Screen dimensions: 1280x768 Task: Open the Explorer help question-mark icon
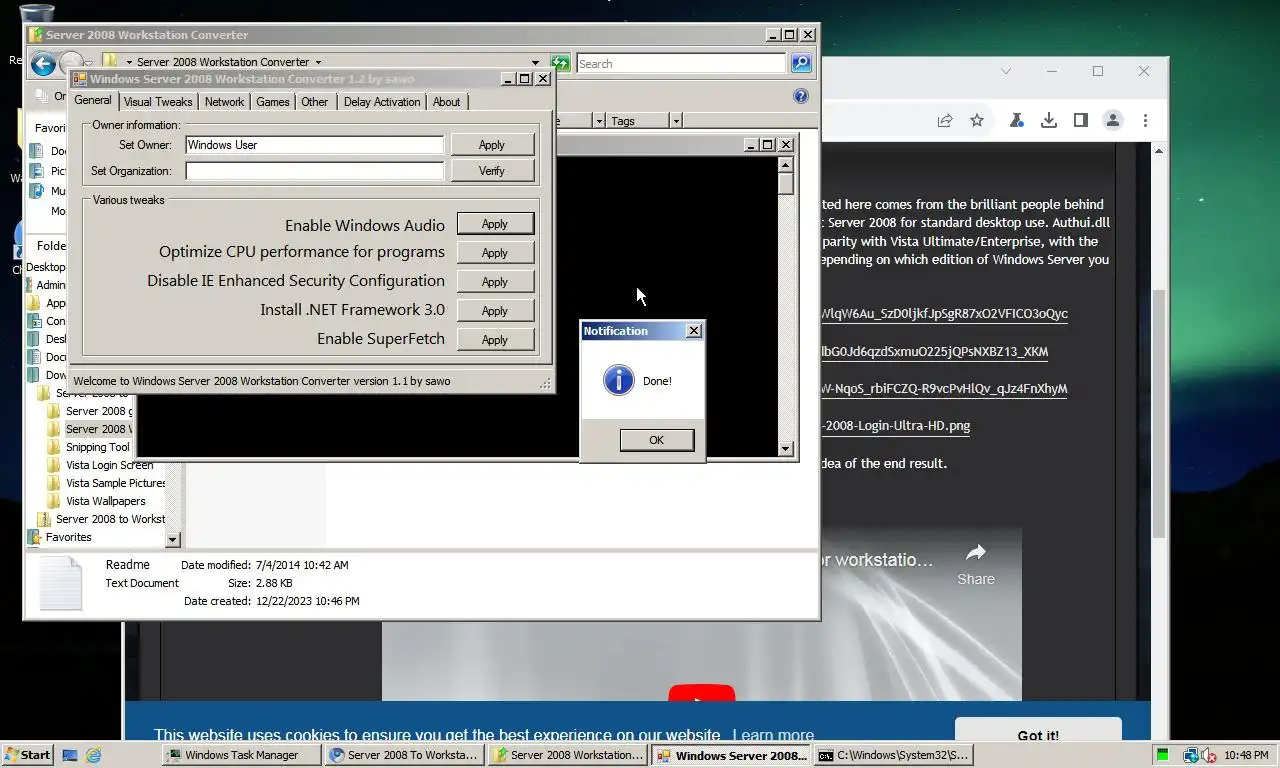tap(800, 96)
